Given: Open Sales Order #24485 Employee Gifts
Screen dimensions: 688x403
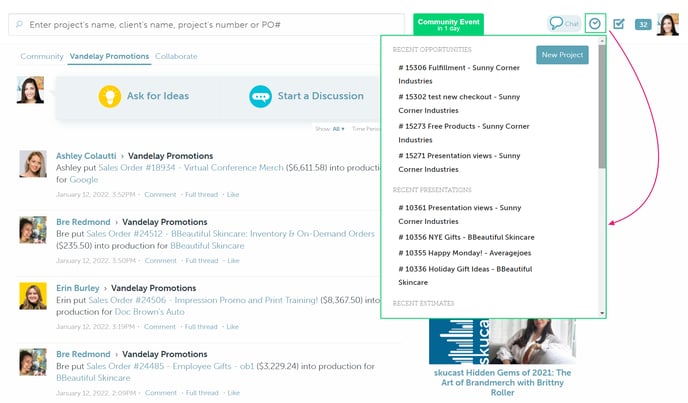Looking at the screenshot, I should (170, 366).
